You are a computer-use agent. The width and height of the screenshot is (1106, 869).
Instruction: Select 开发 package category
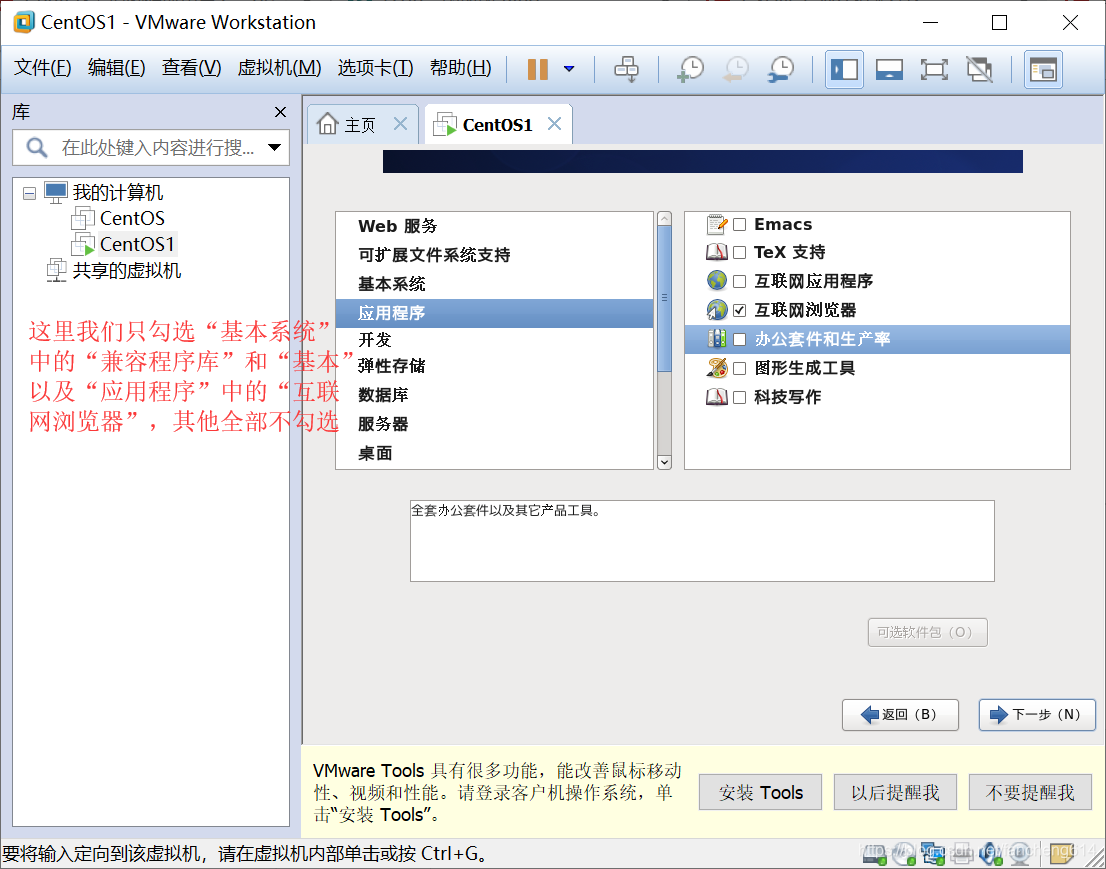pos(494,340)
